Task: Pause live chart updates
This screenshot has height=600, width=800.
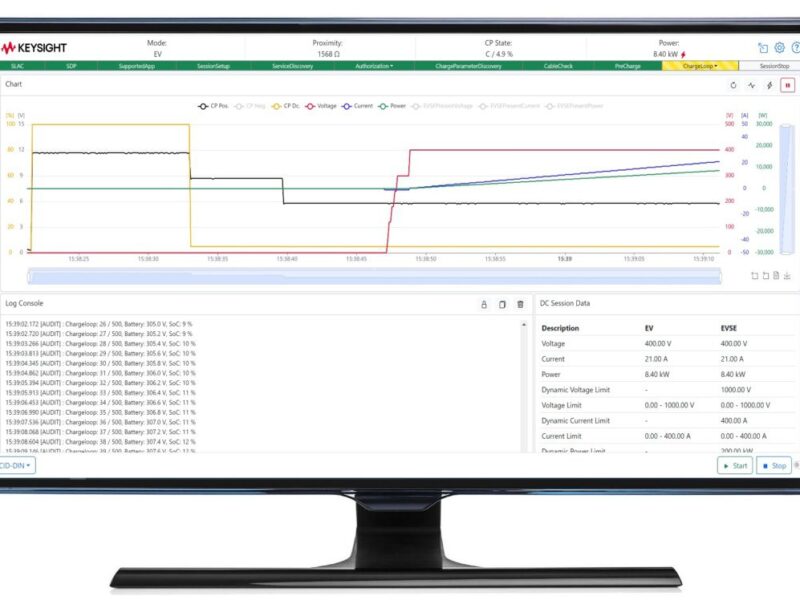Action: [x=786, y=86]
